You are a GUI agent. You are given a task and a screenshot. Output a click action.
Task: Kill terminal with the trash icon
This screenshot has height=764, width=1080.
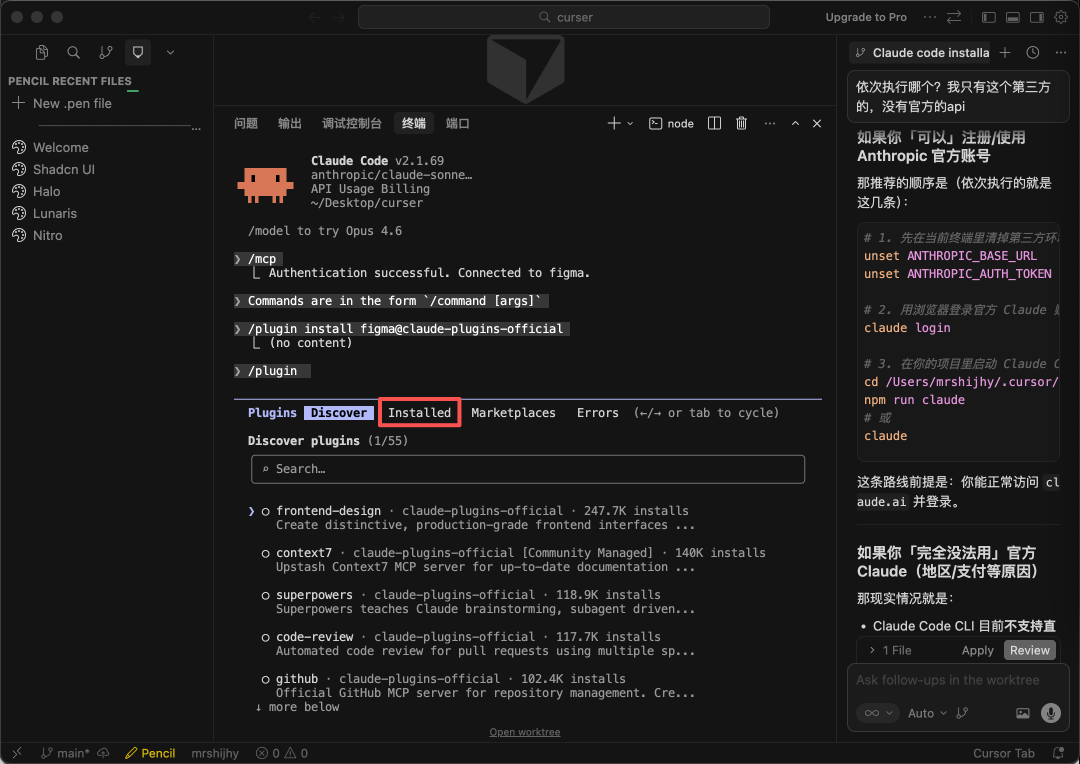pos(741,123)
